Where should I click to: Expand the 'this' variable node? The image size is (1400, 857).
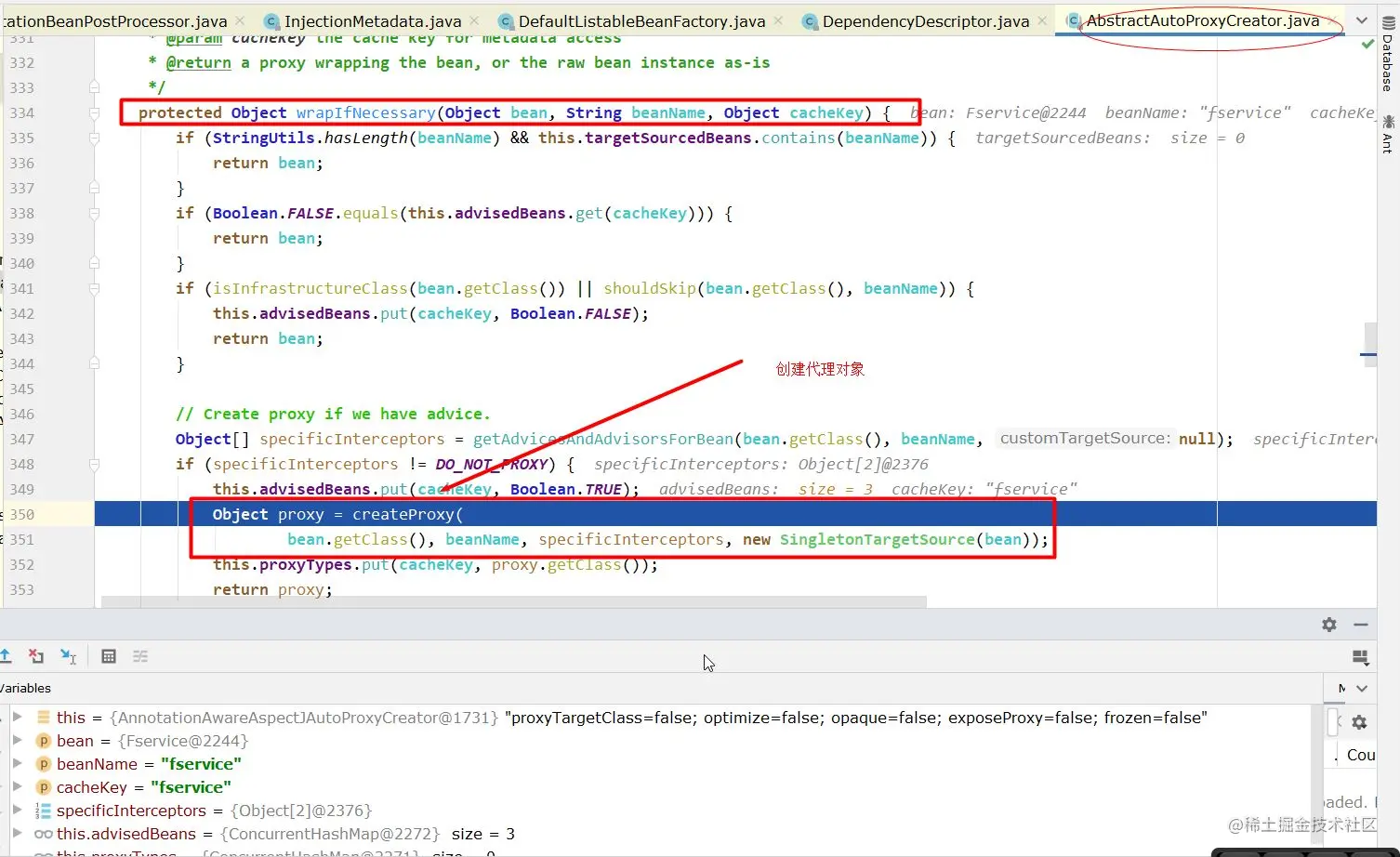(17, 717)
